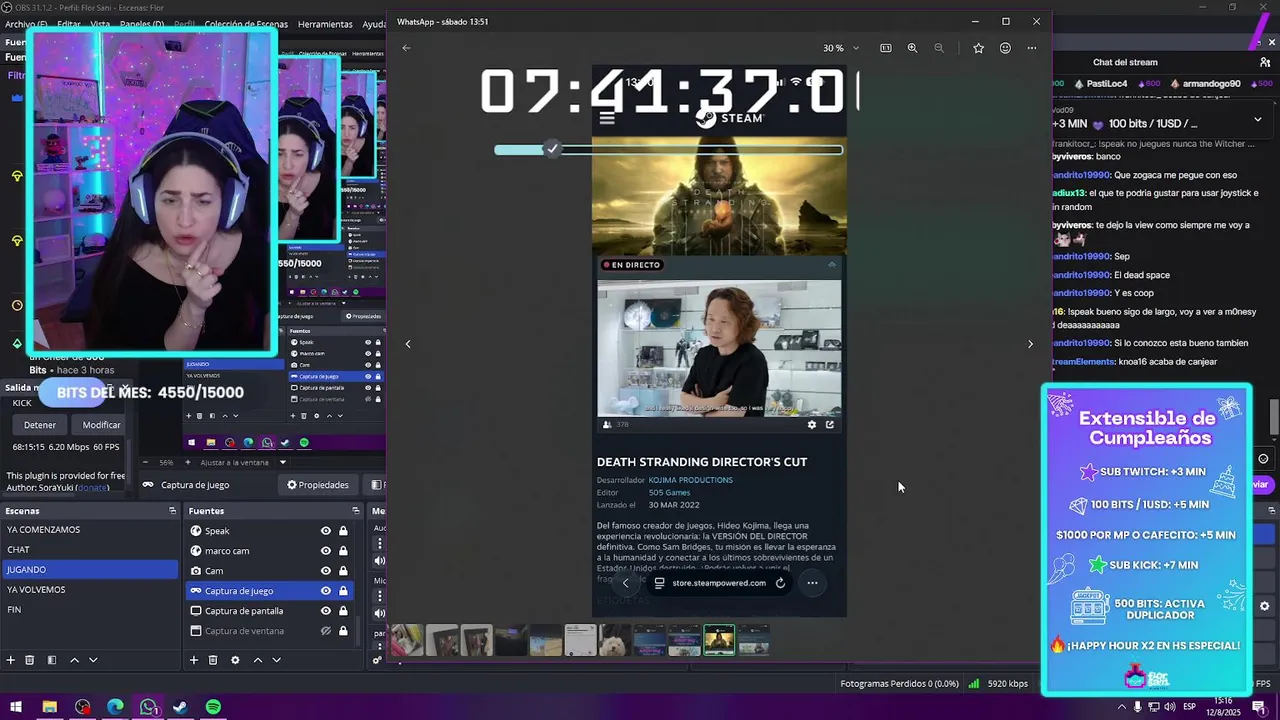Remove the selected scene with trash icon
1280x720 pixels.
tap(30, 660)
